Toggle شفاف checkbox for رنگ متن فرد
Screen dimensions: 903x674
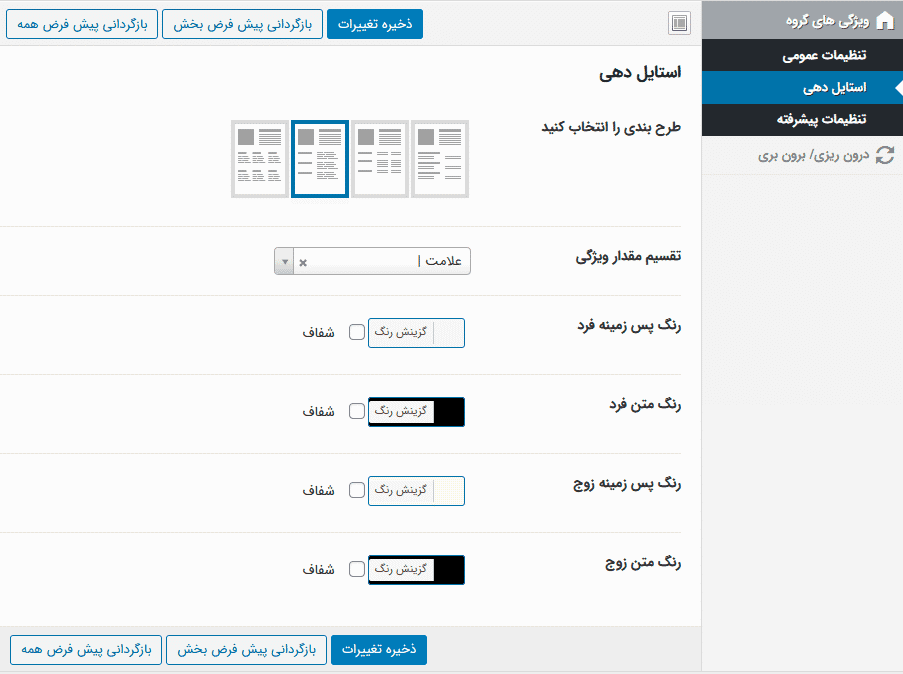point(357,411)
